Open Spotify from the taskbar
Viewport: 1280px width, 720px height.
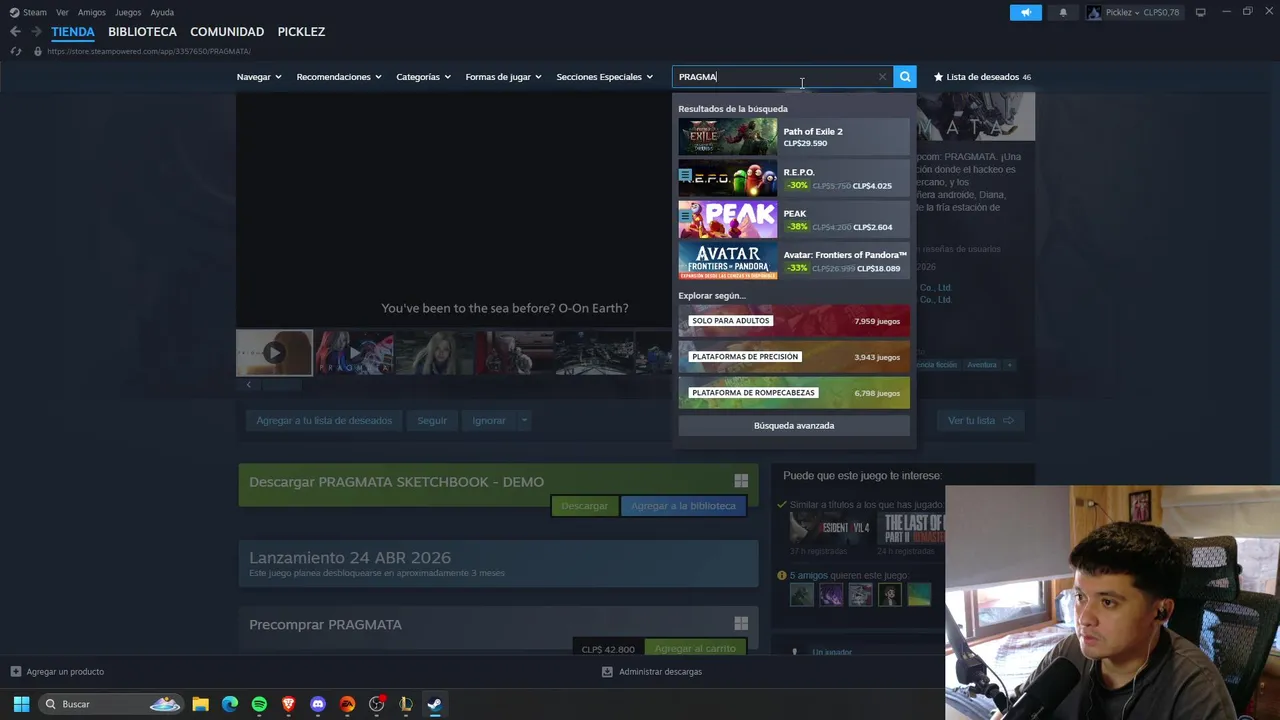[259, 704]
